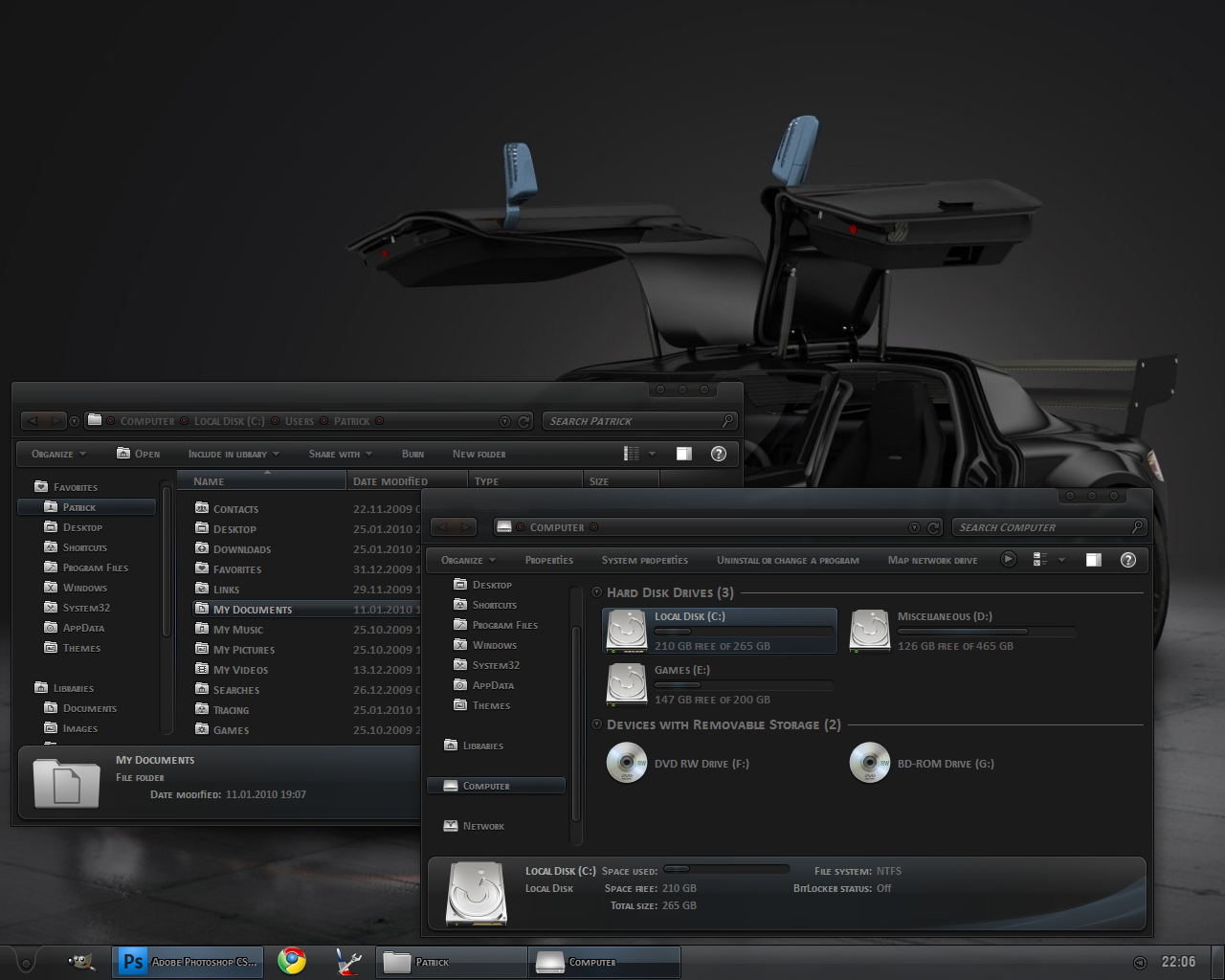Click the toolbar overflow arrow button in Computer window
The image size is (1225, 980).
[1008, 559]
